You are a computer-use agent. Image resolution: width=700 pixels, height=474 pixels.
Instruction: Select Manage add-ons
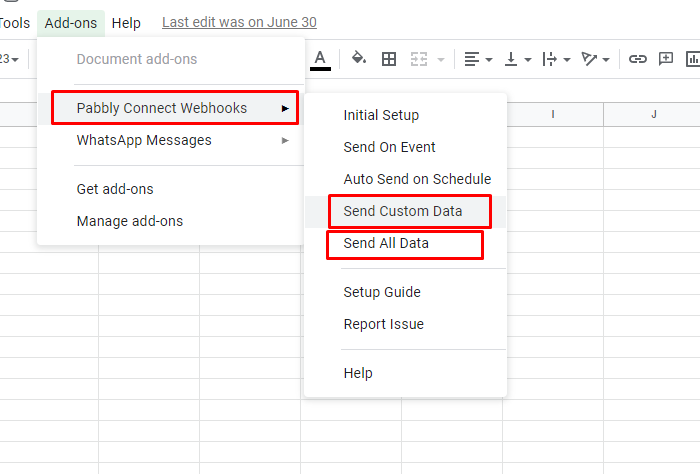click(x=171, y=221)
